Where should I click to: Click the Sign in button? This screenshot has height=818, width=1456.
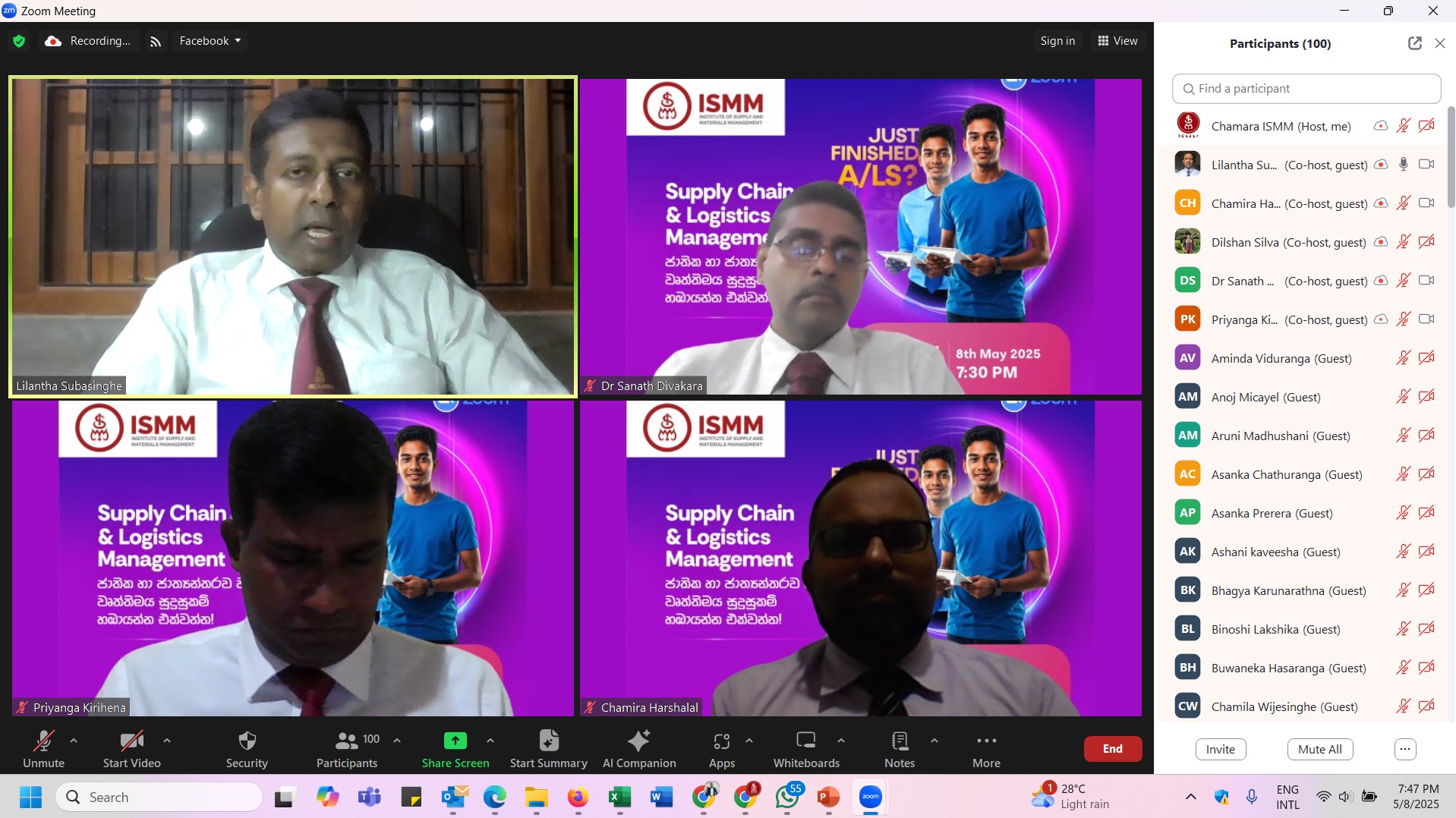coord(1057,41)
